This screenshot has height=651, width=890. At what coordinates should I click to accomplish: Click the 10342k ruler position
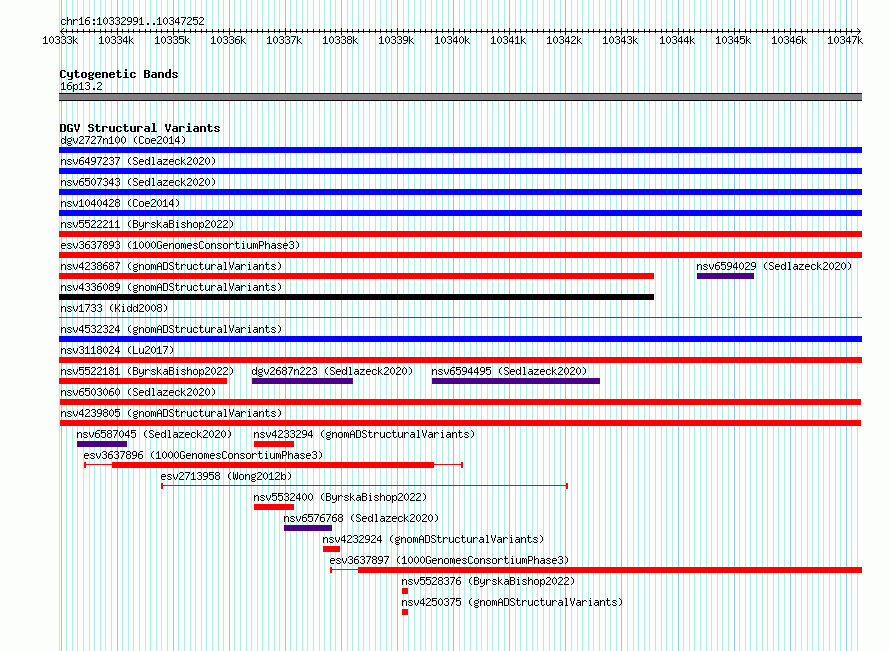(x=564, y=40)
